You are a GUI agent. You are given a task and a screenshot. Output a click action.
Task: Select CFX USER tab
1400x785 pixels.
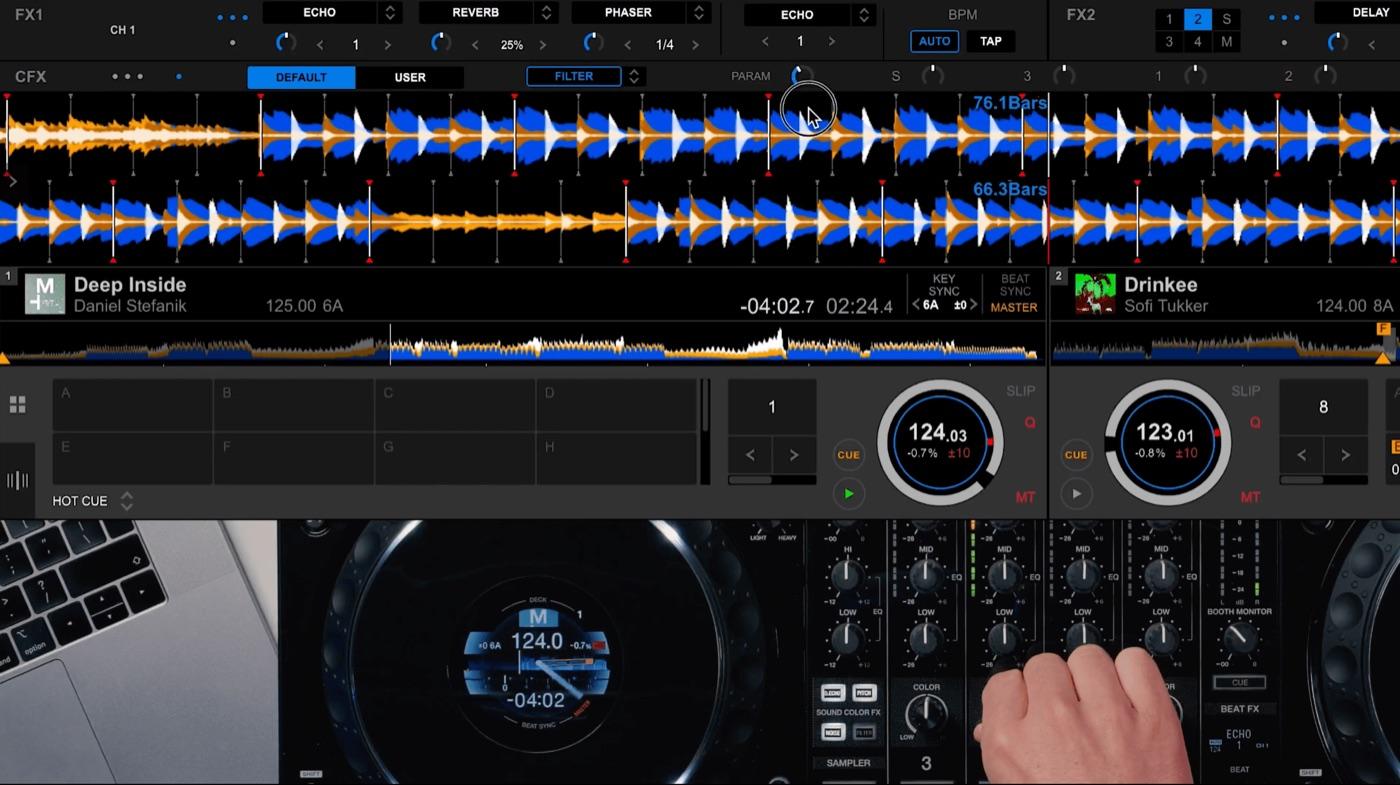point(410,78)
